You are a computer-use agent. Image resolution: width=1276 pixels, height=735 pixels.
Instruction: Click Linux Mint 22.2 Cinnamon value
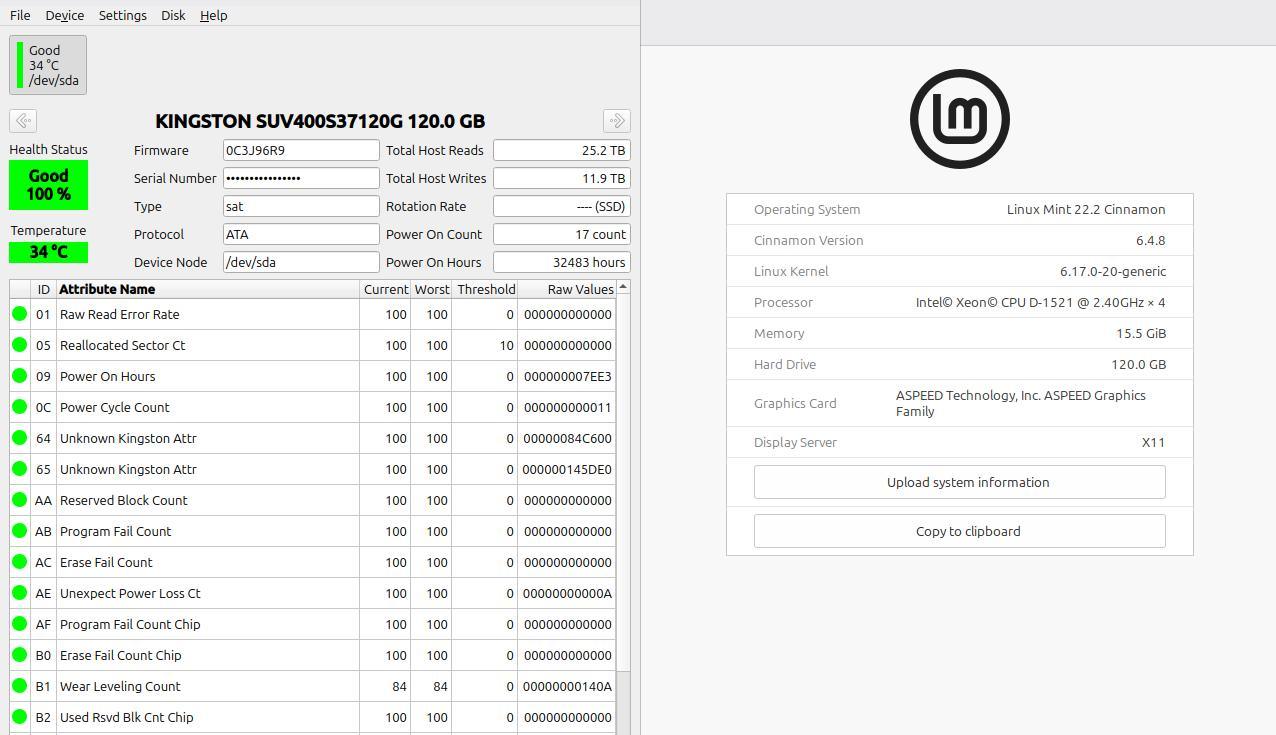pyautogui.click(x=1086, y=209)
